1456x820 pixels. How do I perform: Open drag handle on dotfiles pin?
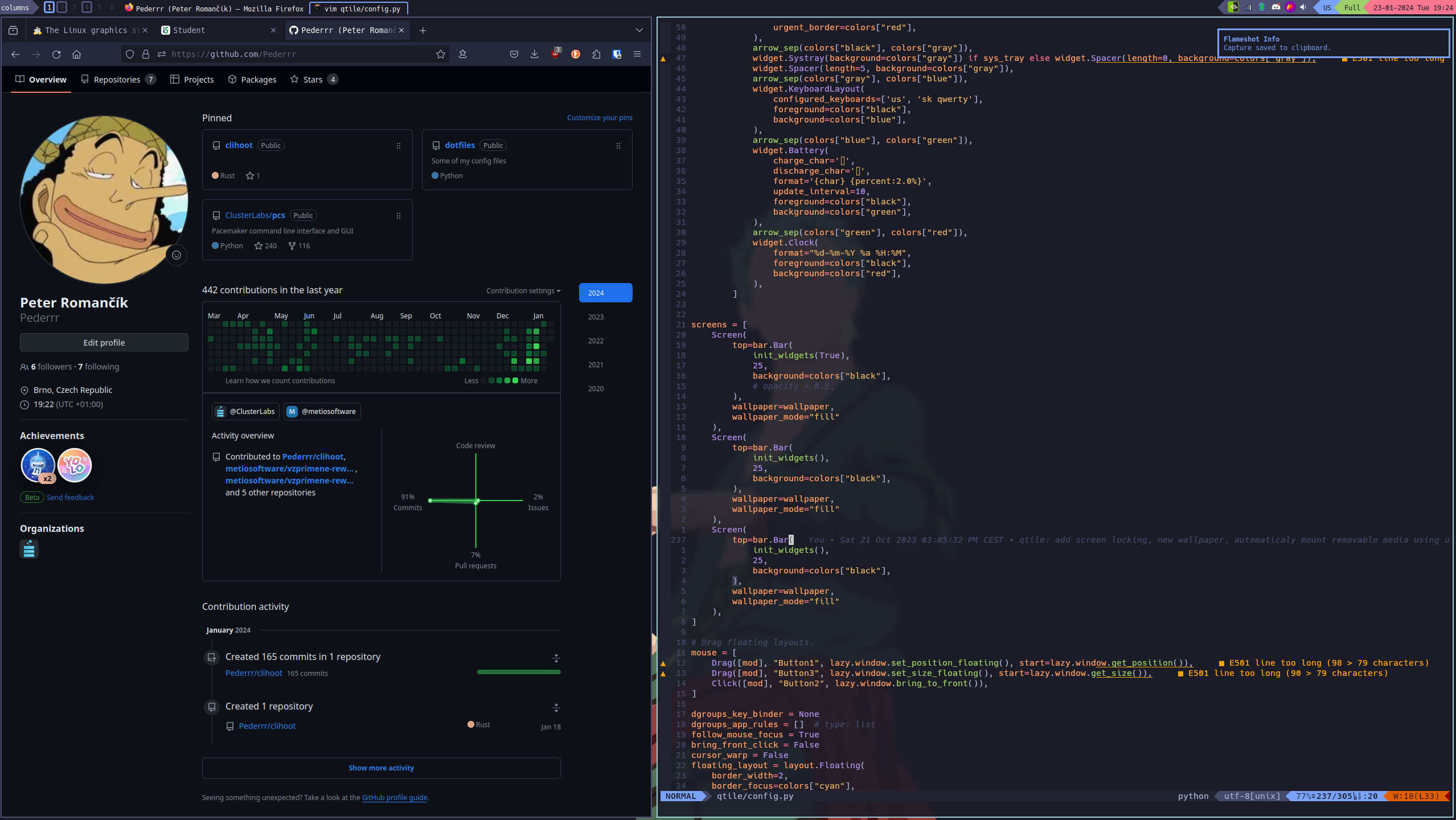618,146
